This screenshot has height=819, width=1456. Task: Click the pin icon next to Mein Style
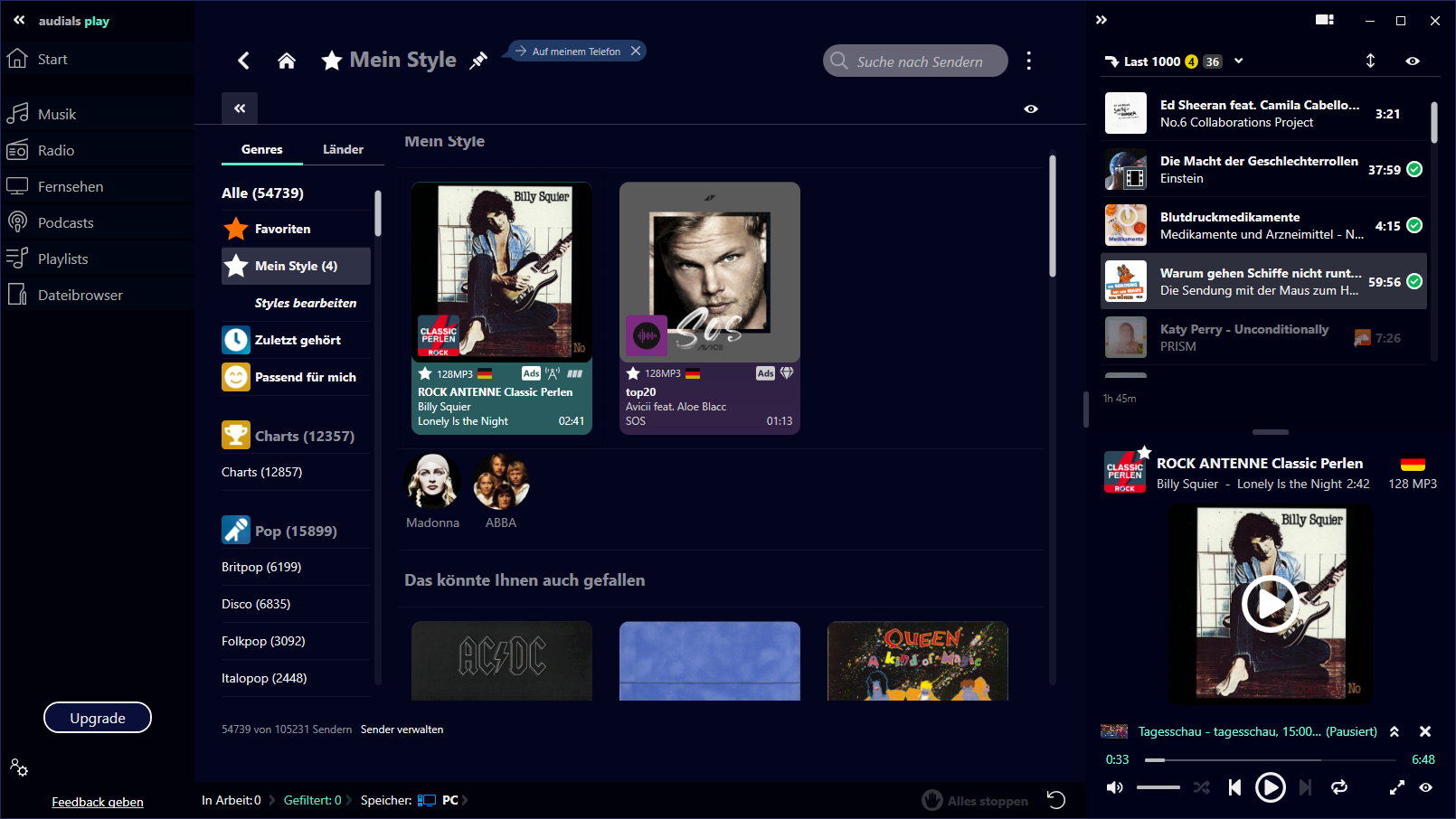coord(478,61)
